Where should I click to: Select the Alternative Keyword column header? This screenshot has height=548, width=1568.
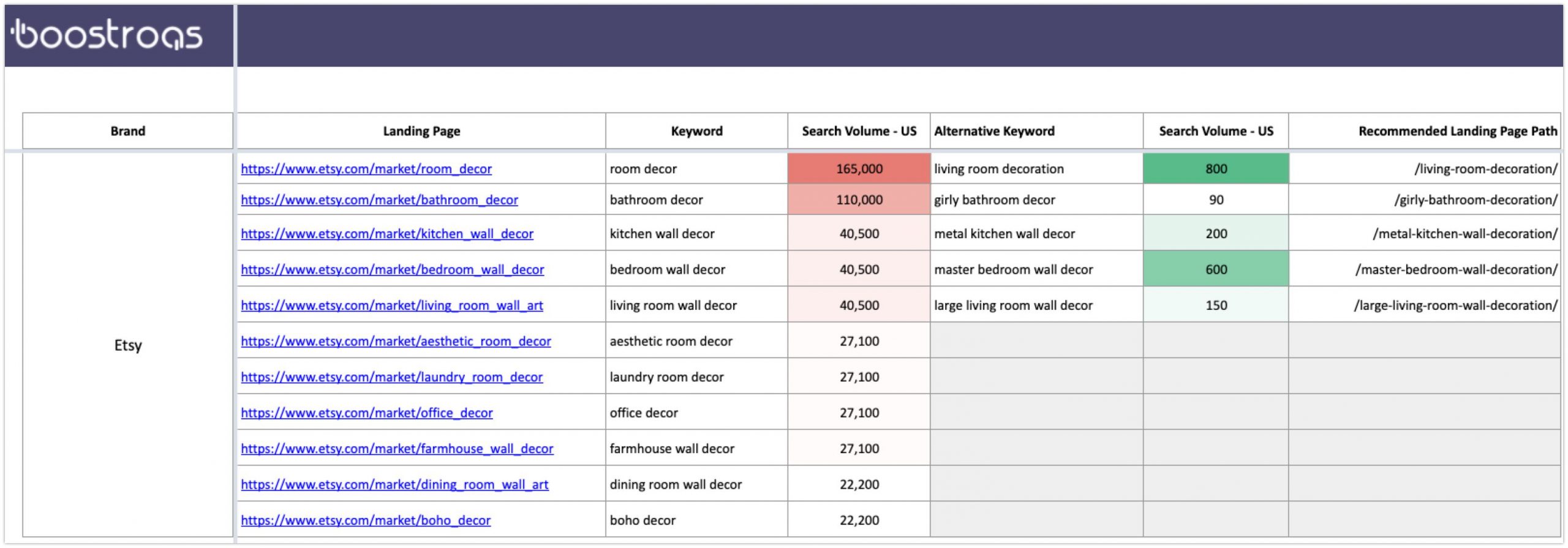[x=1036, y=131]
